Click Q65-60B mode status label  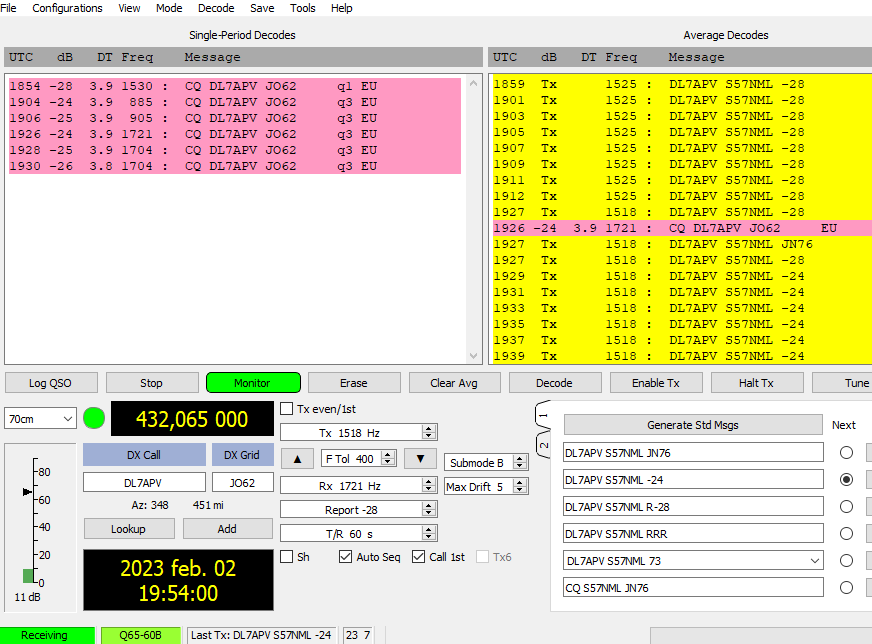(141, 635)
